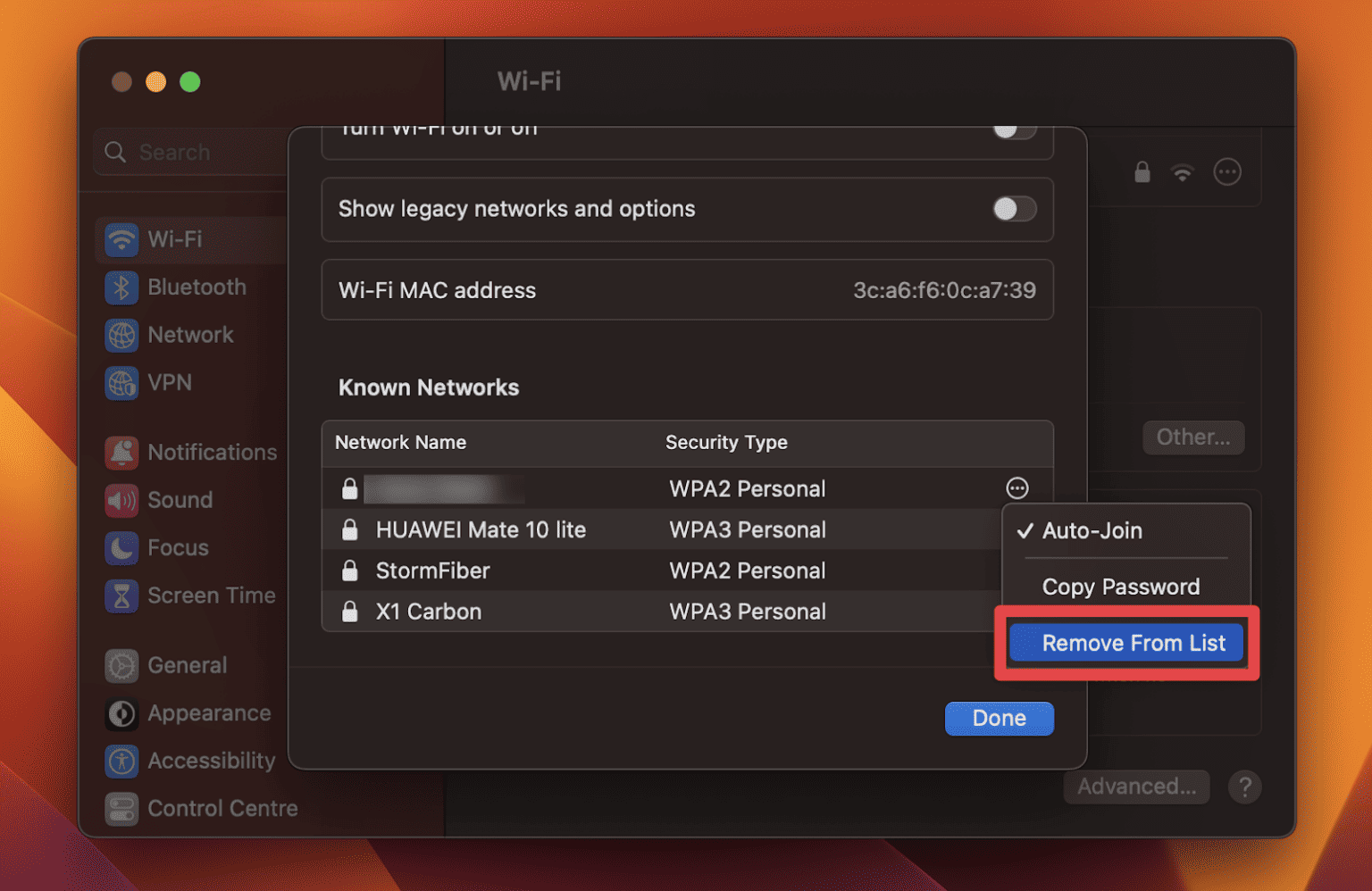Click the lock icon near the Wi-Fi status
Image resolution: width=1372 pixels, height=891 pixels.
1142,171
